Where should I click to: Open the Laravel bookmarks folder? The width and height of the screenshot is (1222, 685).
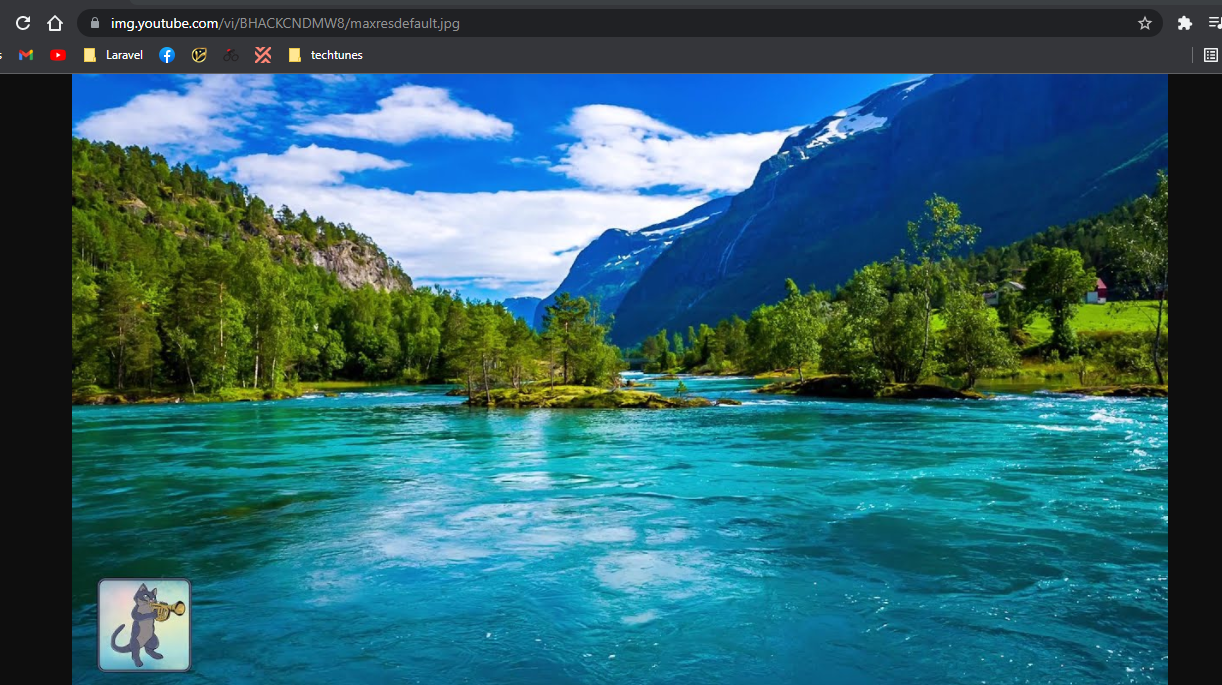(x=113, y=55)
